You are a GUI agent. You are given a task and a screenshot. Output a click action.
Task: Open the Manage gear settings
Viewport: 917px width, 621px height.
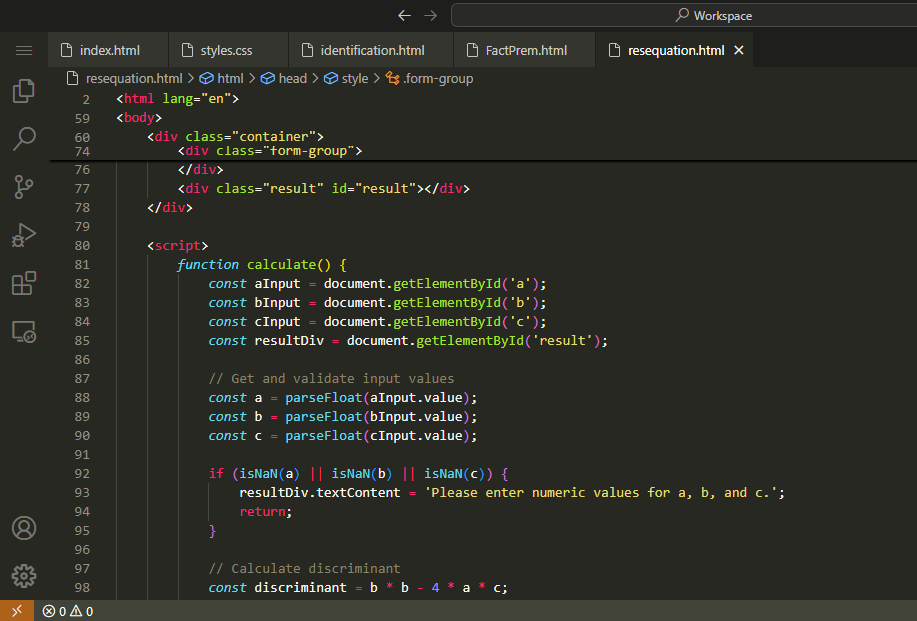[x=24, y=576]
